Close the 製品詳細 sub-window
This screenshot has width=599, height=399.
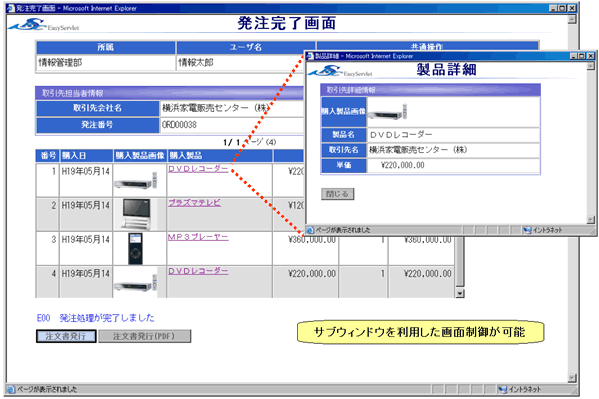click(x=591, y=56)
